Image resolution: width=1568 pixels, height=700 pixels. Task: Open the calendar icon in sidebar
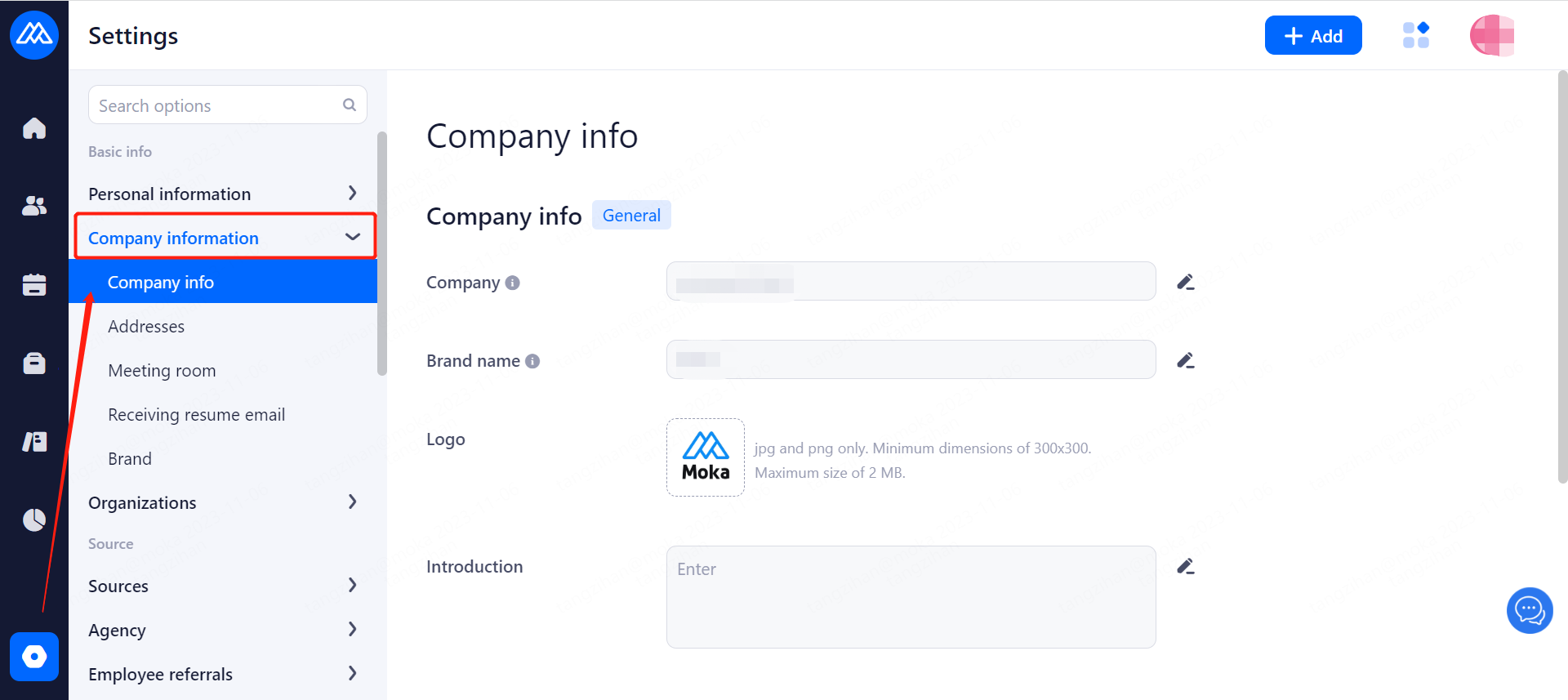tap(34, 284)
